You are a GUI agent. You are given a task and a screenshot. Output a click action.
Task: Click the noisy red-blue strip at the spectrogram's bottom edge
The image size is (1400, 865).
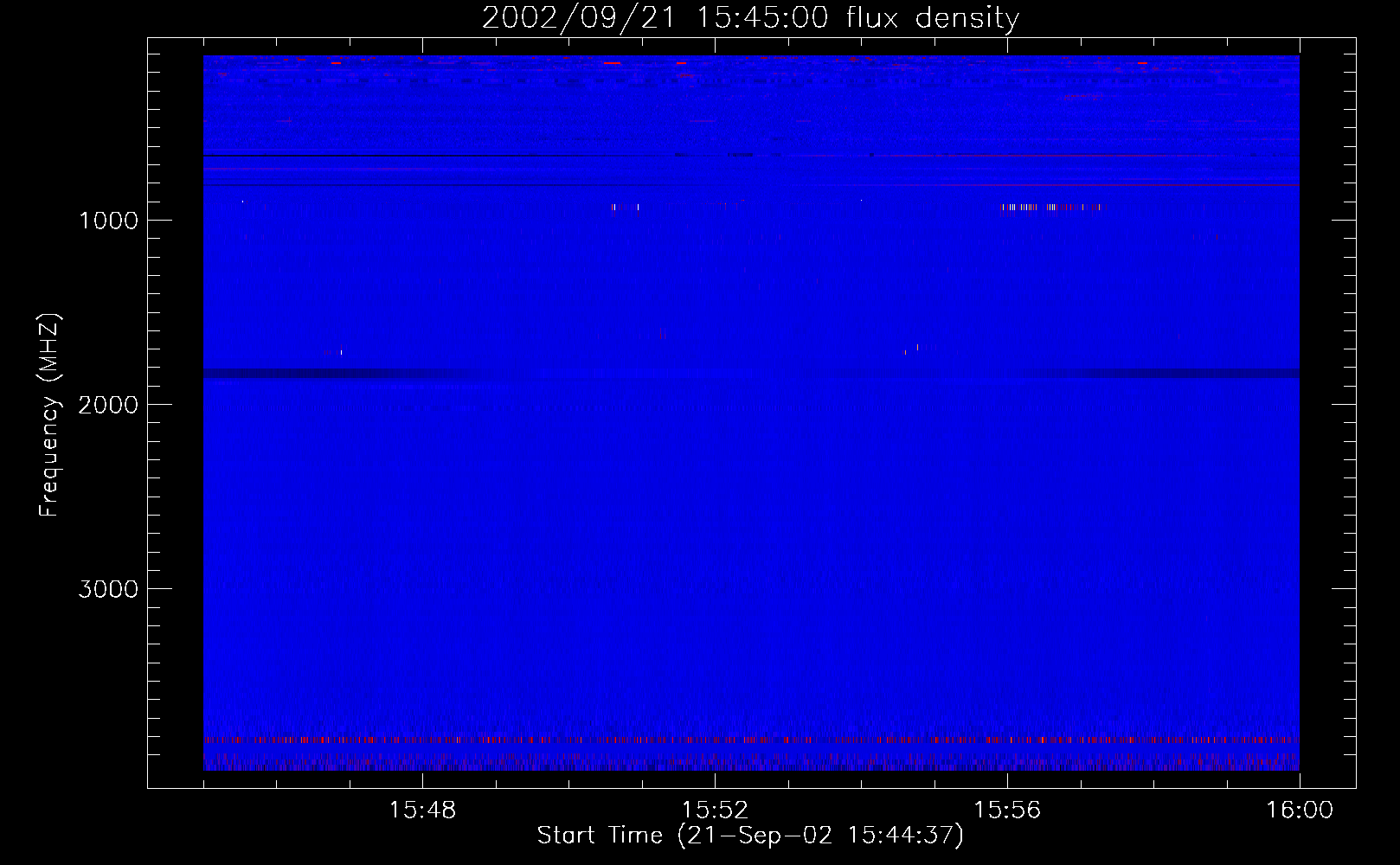[751, 761]
